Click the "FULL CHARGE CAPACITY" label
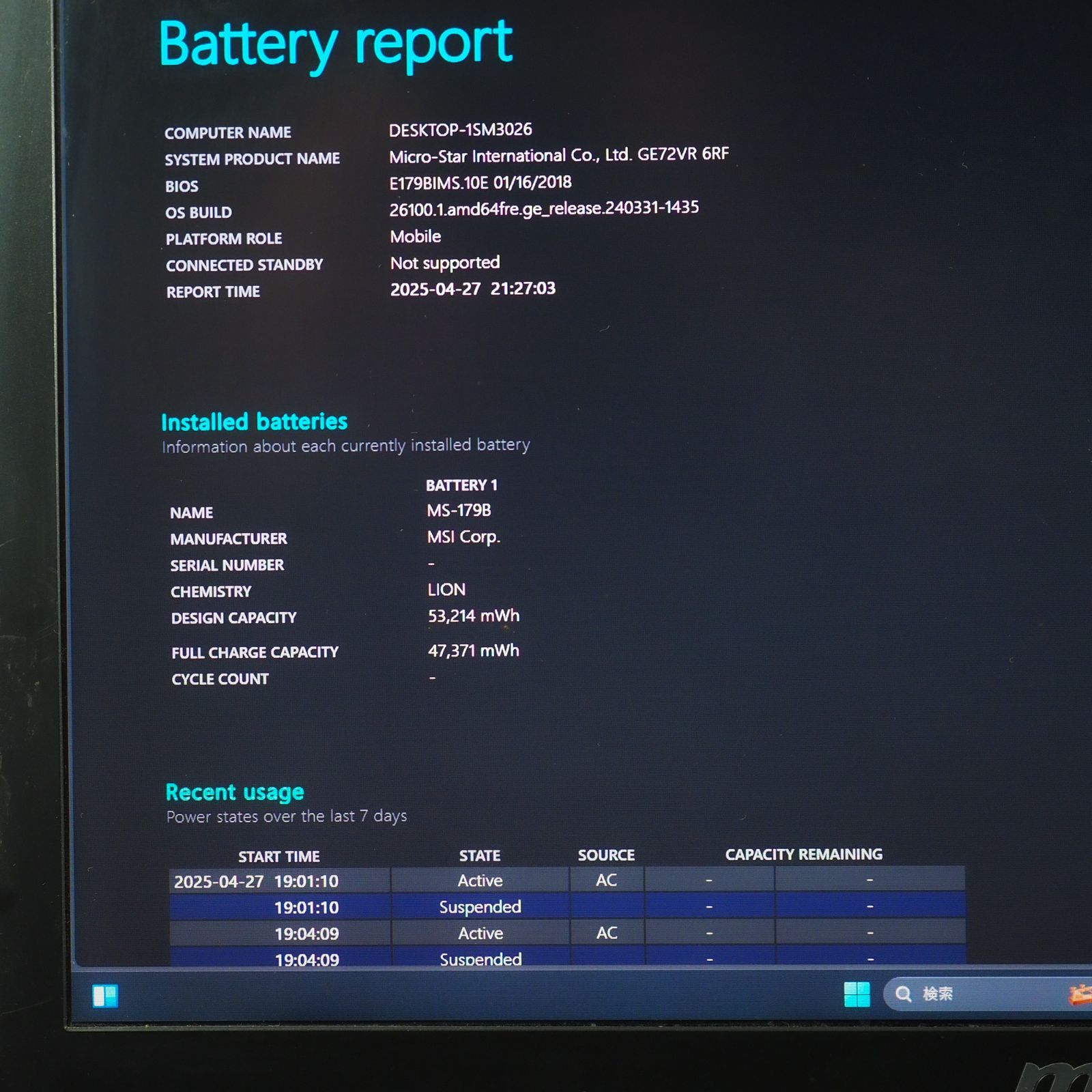Screen dimensions: 1092x1092 tap(255, 652)
